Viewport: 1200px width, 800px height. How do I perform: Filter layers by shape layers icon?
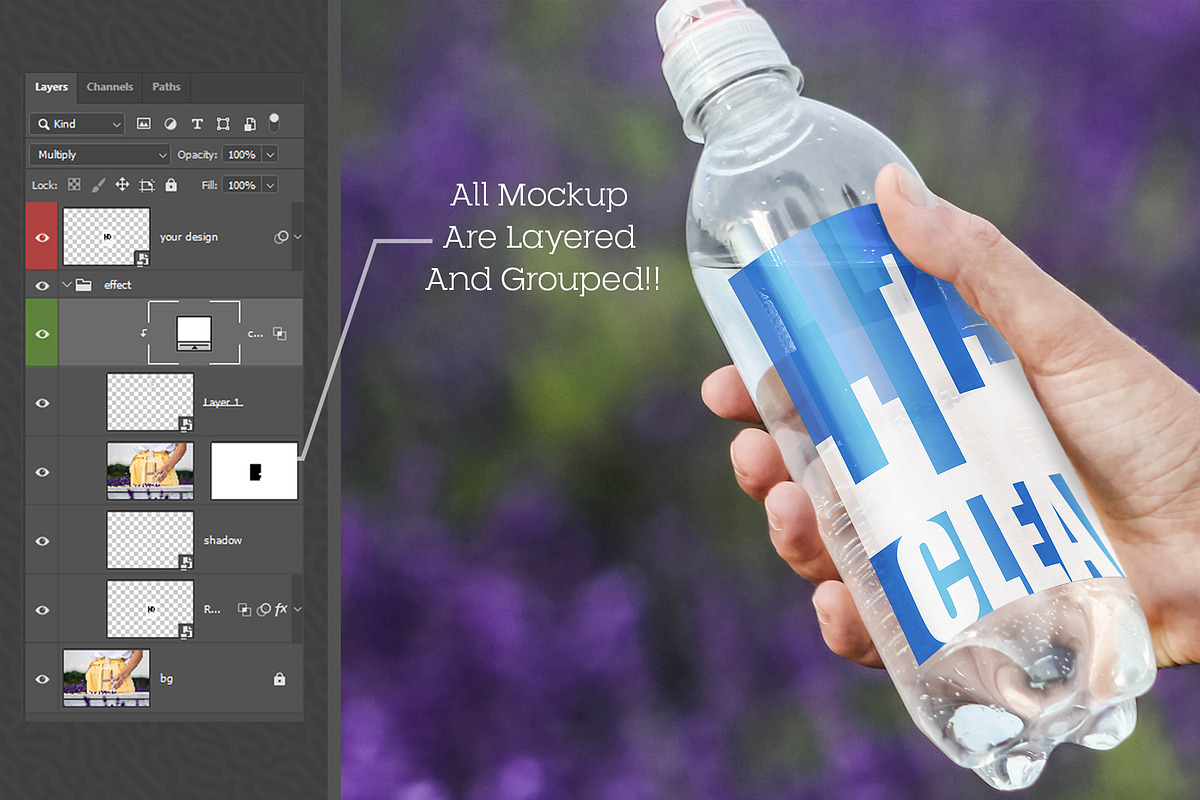coord(223,124)
